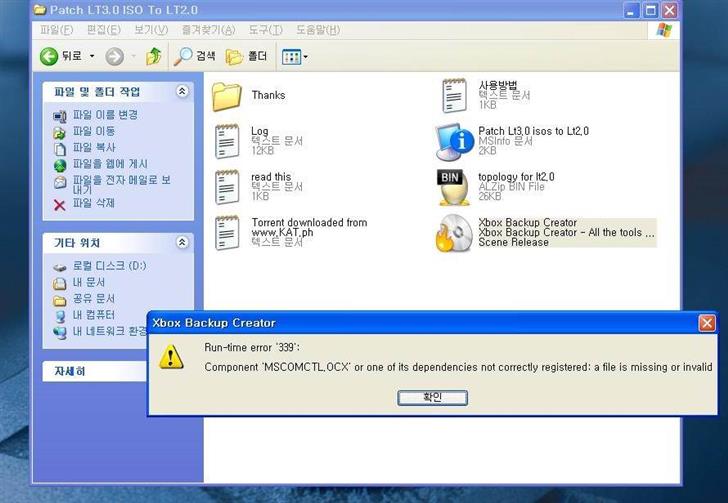Viewport: 728px width, 503px height.
Task: Click the My Computer icon
Action: click(x=60, y=317)
